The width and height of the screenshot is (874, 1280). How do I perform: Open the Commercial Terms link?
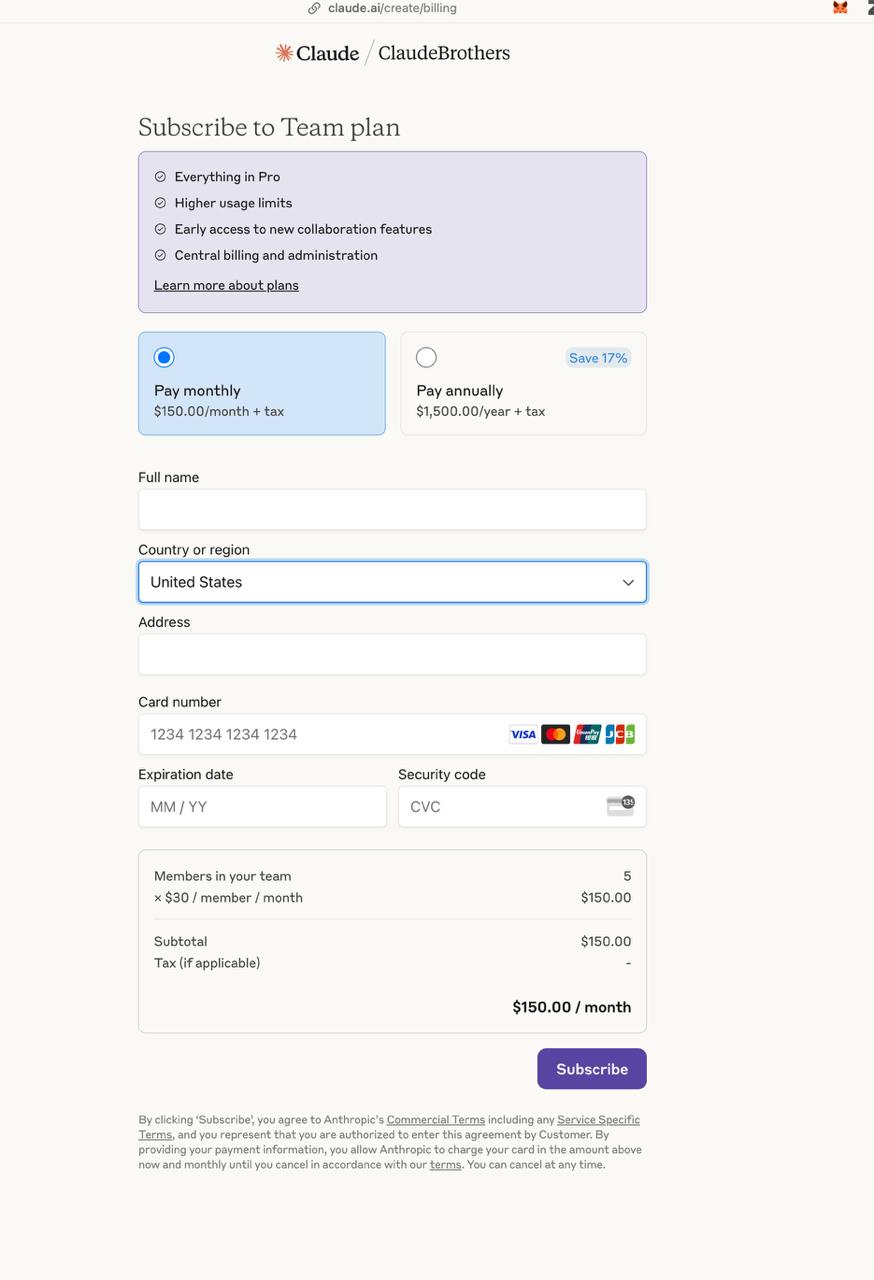click(x=436, y=1120)
